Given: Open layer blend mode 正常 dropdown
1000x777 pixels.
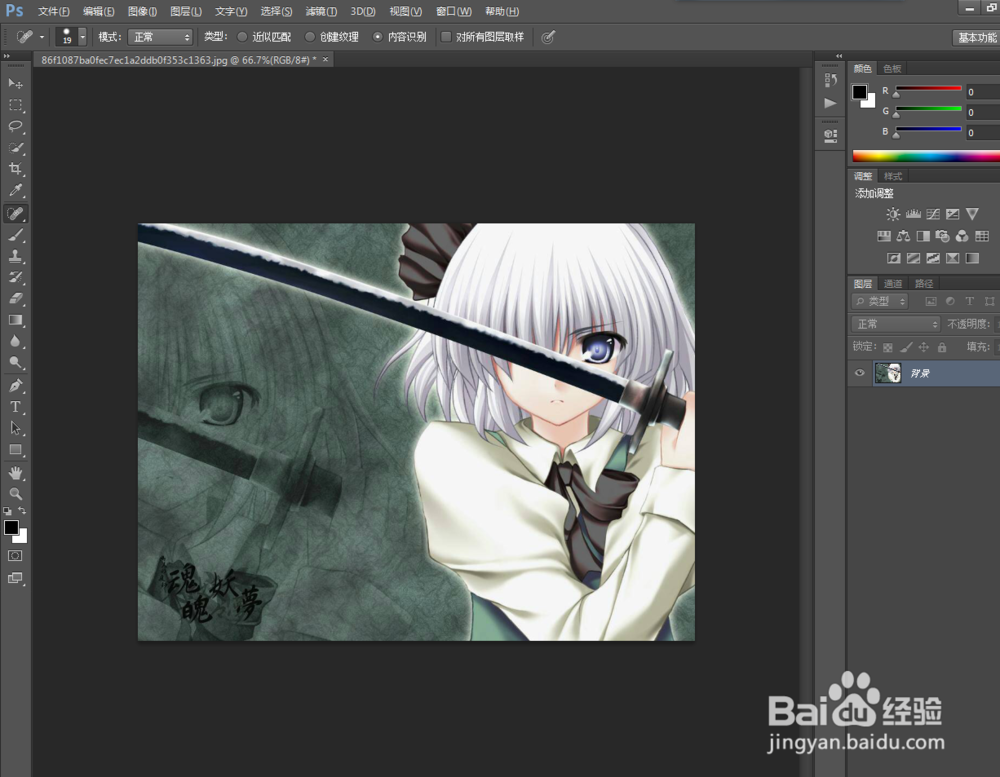Looking at the screenshot, I should (x=895, y=324).
